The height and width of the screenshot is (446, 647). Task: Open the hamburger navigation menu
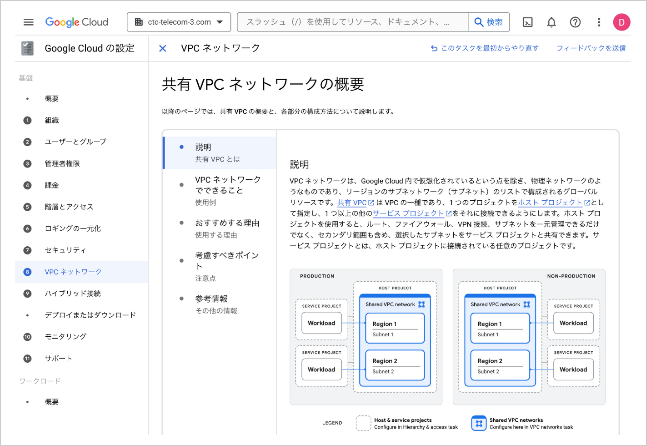coord(28,22)
